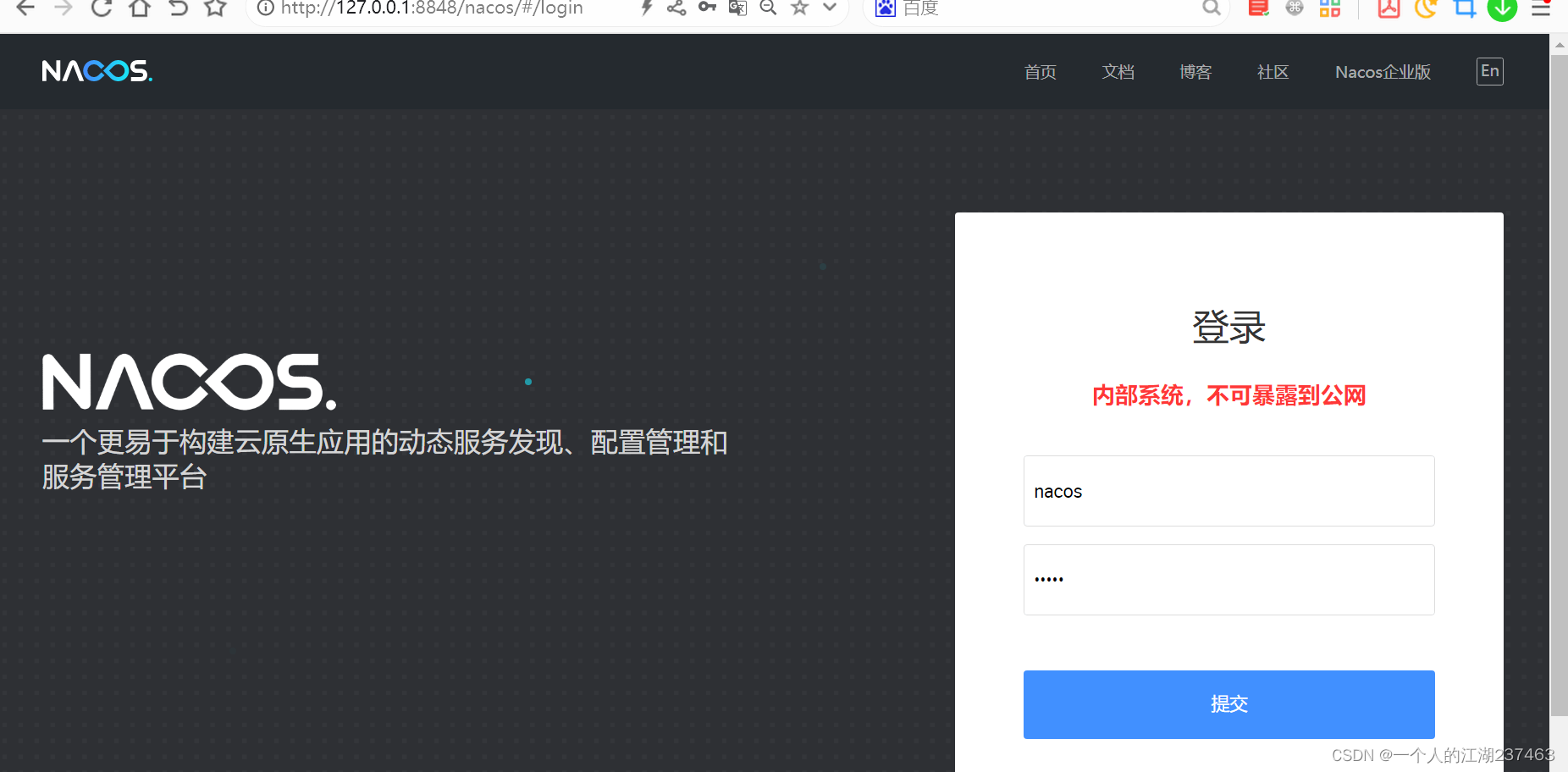Screen dimensions: 1568x772
Task: Open the 首页 nav item
Action: [x=1041, y=72]
